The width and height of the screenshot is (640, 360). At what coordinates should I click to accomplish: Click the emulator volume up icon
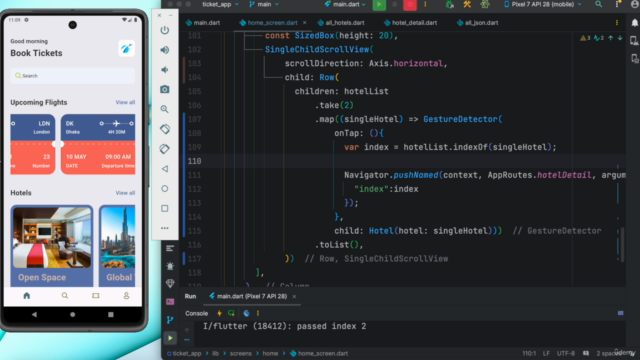coord(164,50)
